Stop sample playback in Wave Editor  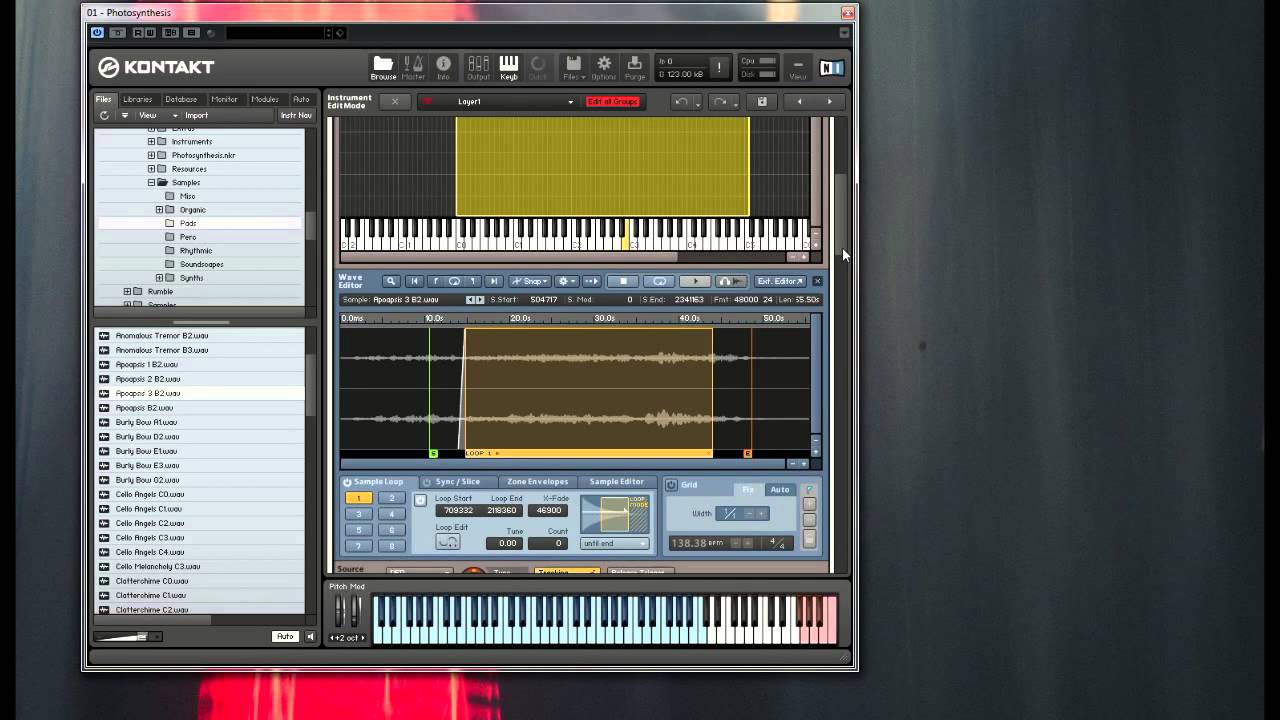(x=623, y=281)
